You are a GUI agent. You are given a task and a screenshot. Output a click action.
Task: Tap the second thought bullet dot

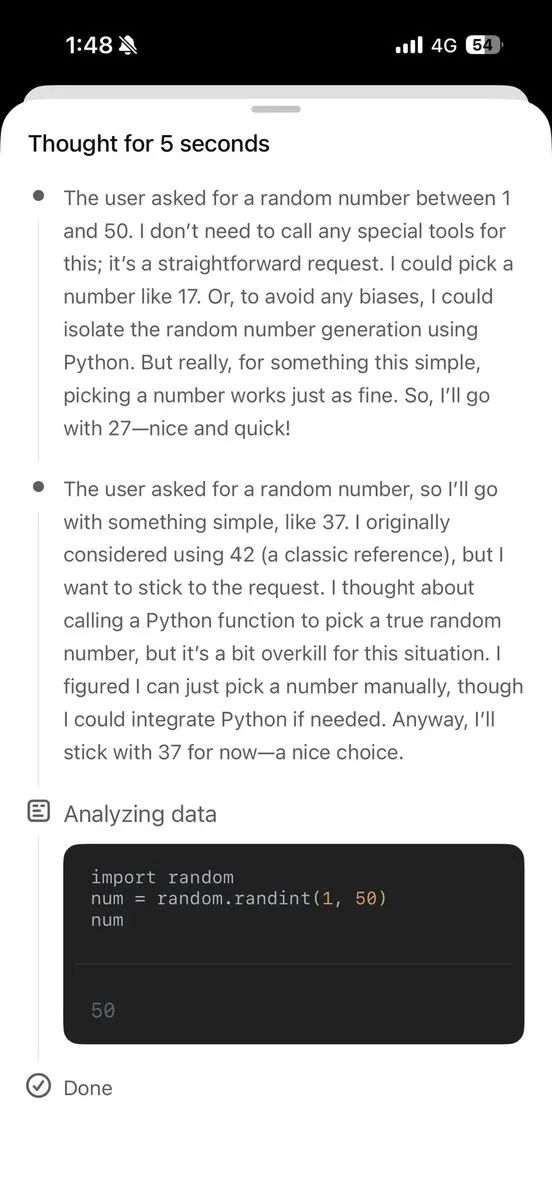(x=38, y=487)
